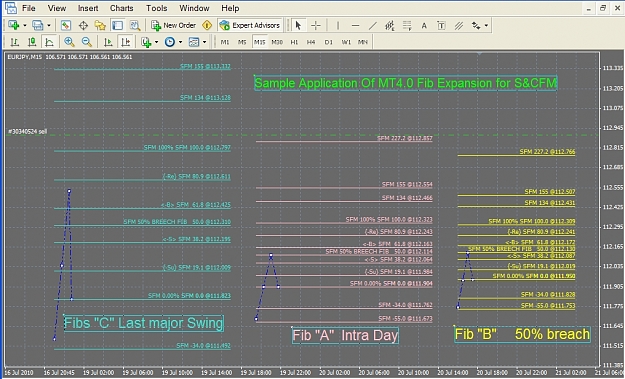Open the File menu

[29, 8]
